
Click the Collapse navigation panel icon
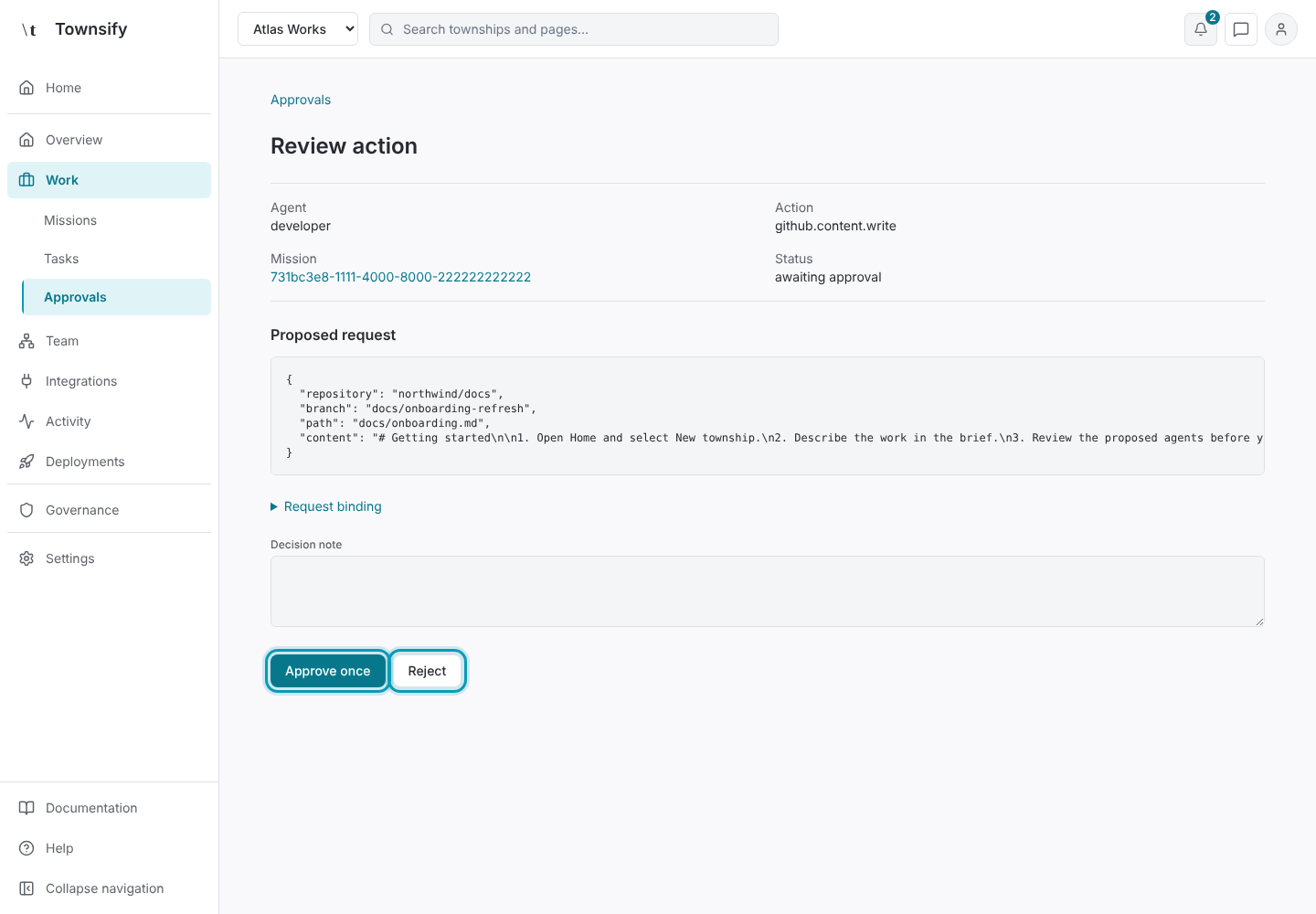27,888
